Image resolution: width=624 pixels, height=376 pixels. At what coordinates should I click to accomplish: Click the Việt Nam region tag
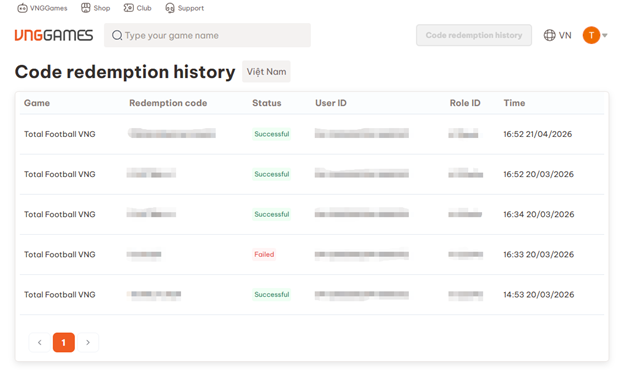click(x=266, y=72)
